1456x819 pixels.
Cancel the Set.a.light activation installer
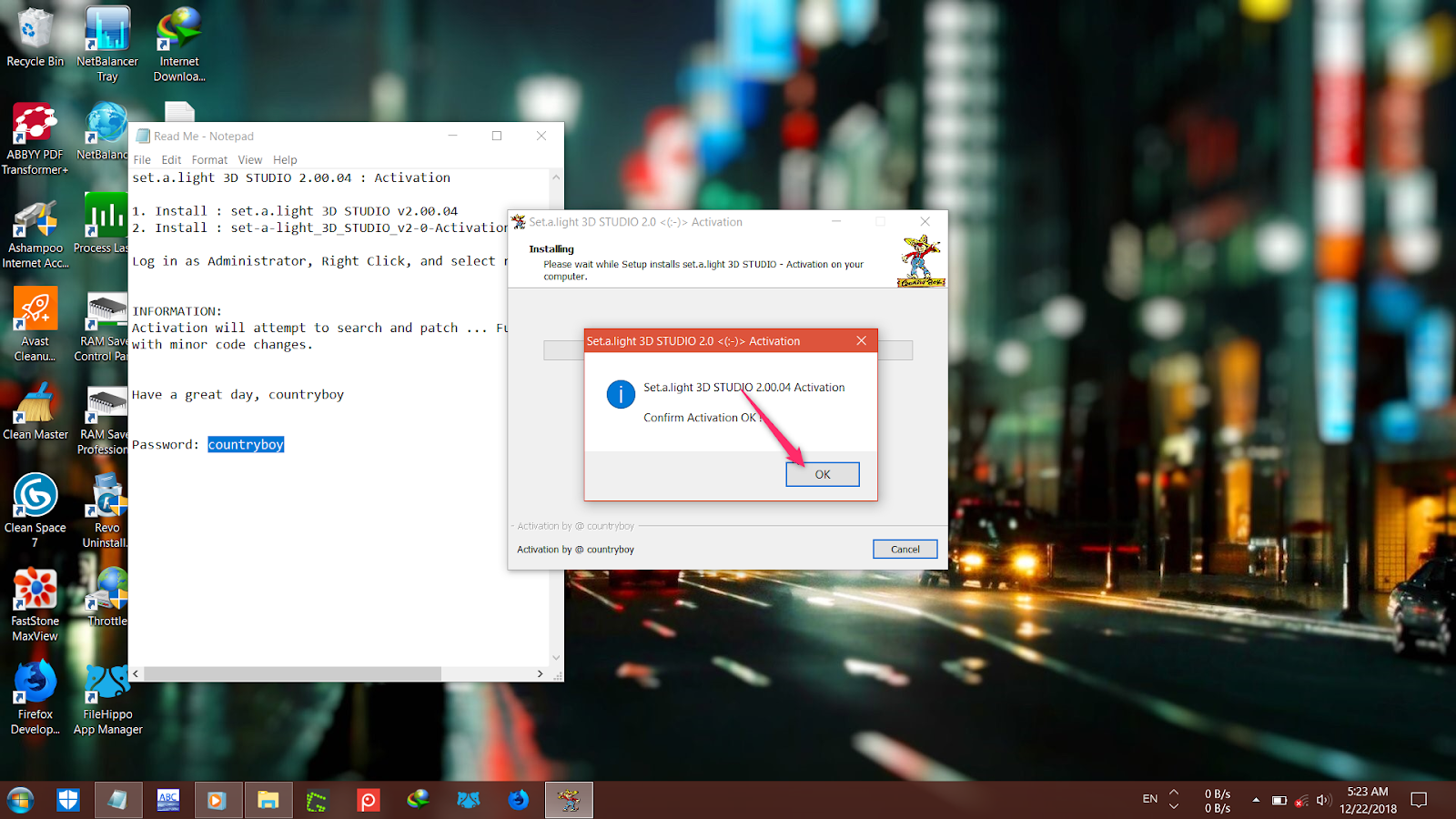coord(905,549)
